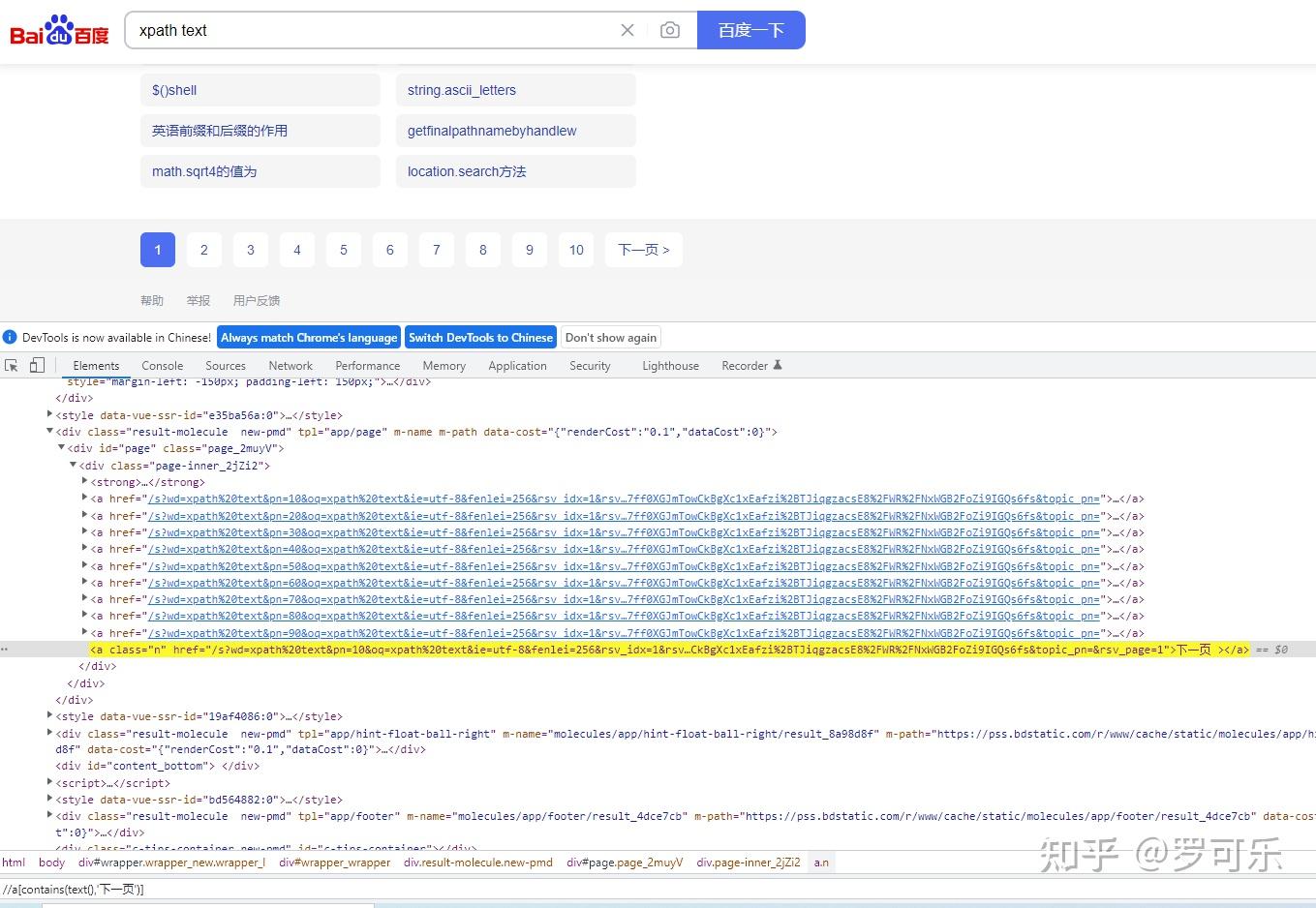Click the Baidu logo
The image size is (1316, 908).
tap(58, 30)
